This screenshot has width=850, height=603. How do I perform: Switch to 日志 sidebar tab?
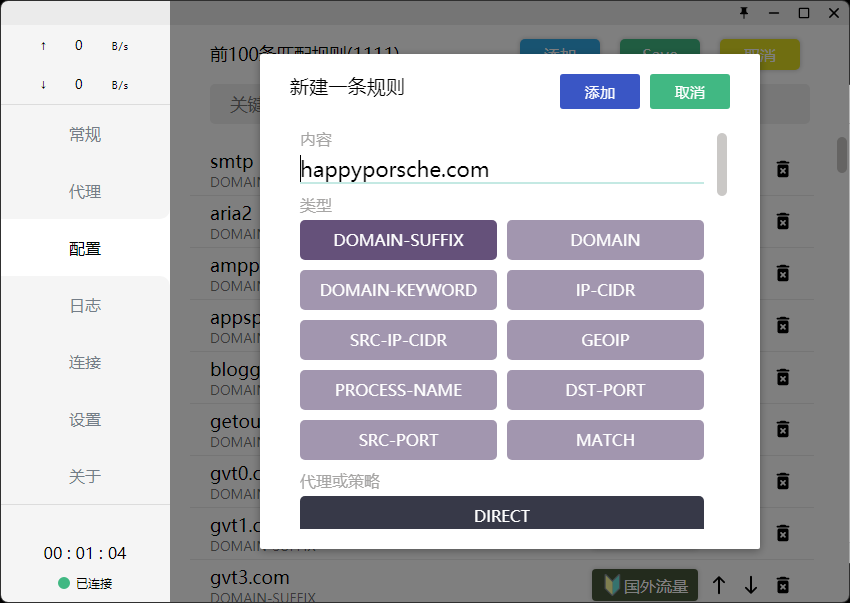(85, 305)
